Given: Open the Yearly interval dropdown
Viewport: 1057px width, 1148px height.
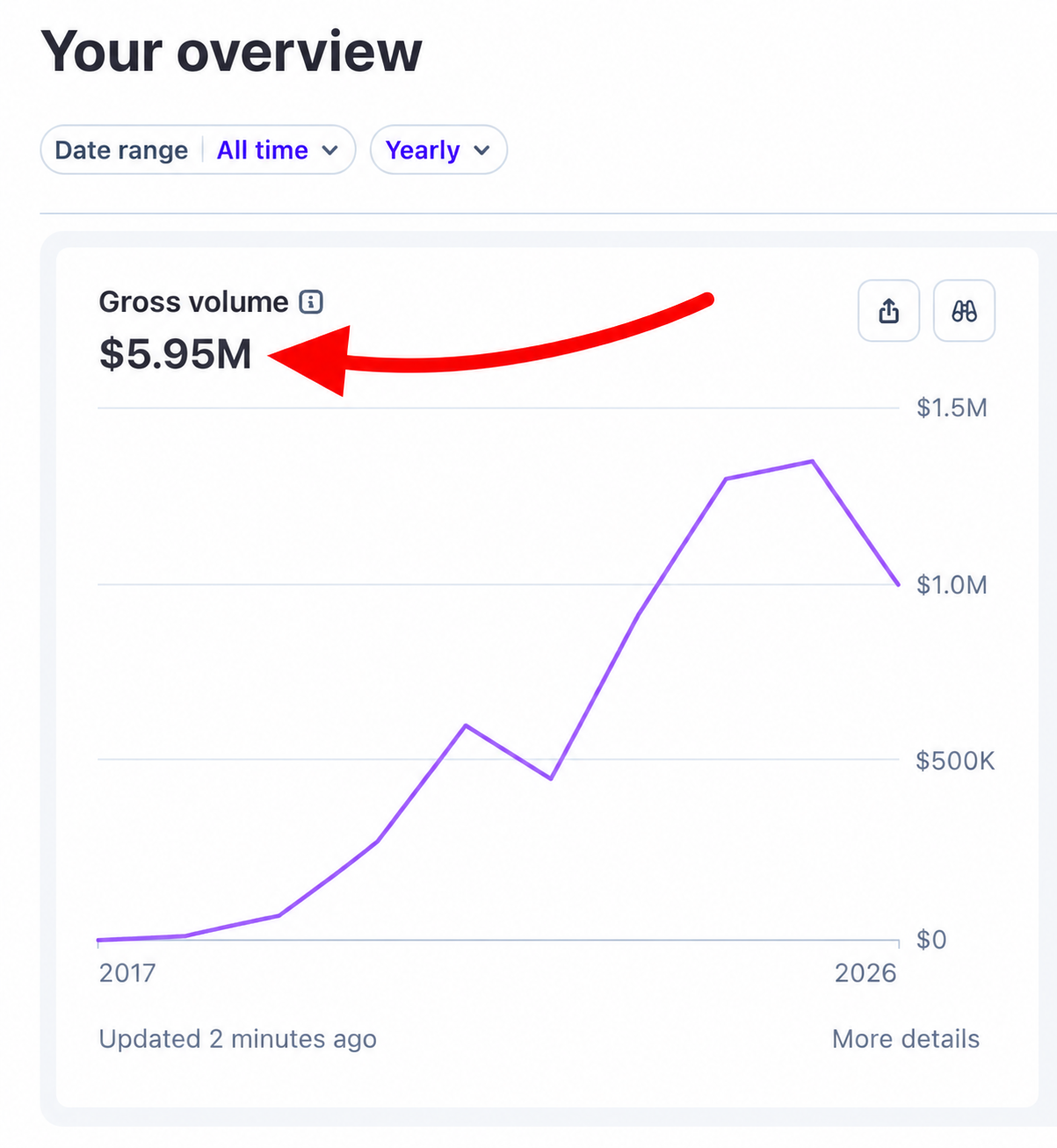Looking at the screenshot, I should [x=438, y=150].
